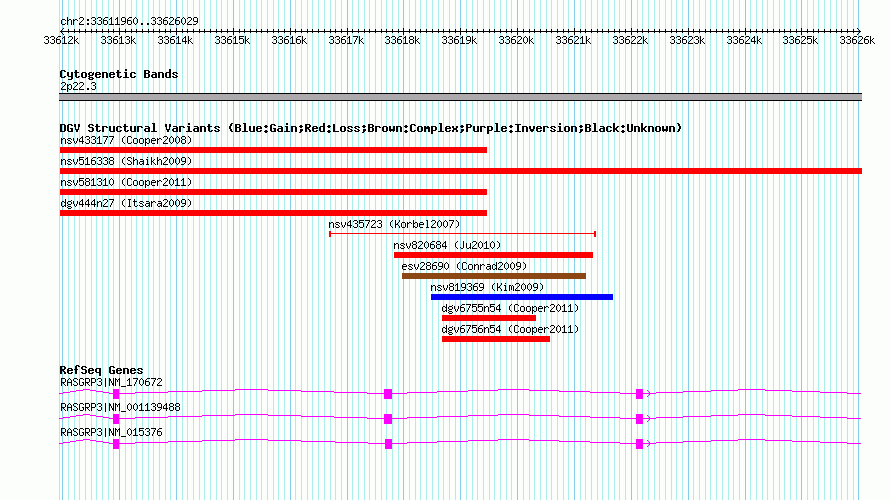Click the RASGRP3|NM_015376 transcript label
The image size is (890, 500).
pos(111,432)
